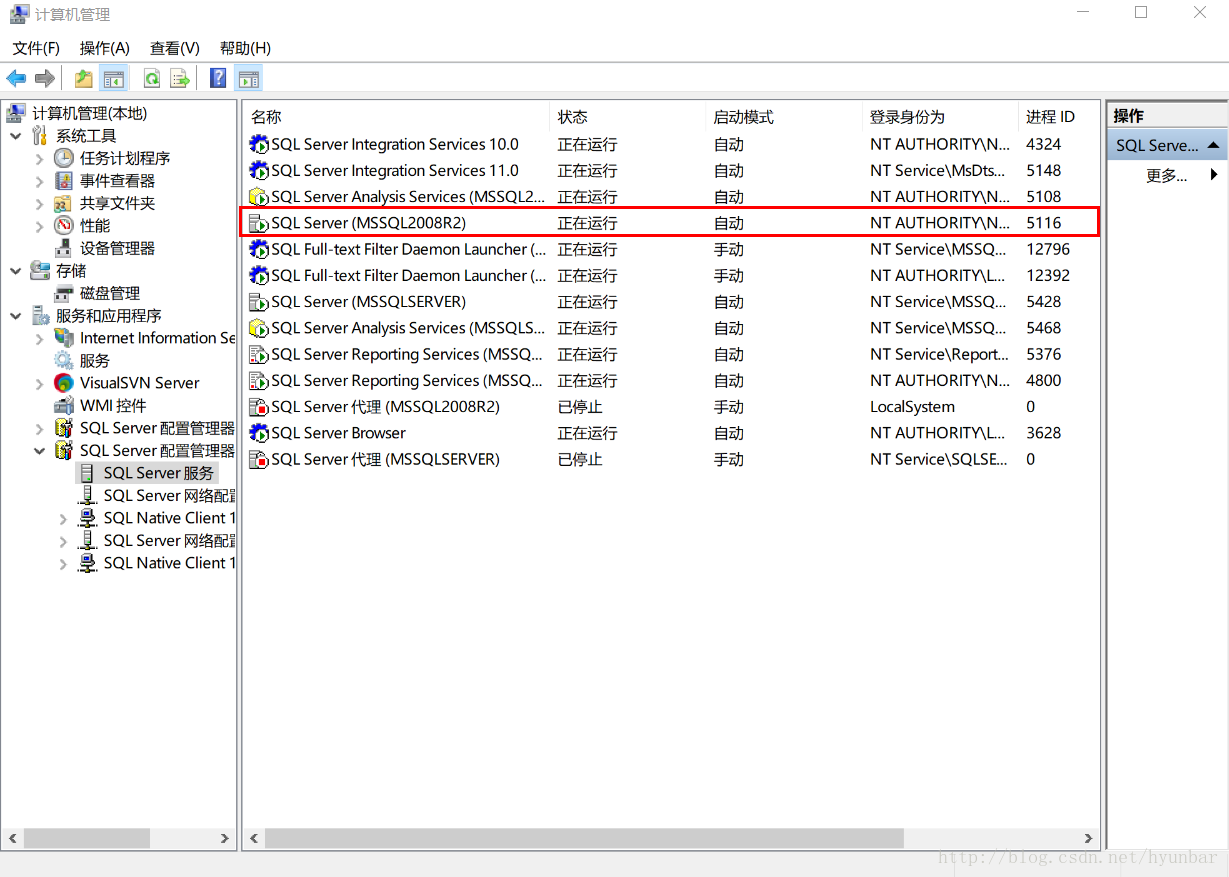
Task: Select the VisualSVN Server icon in tree
Action: 64,383
